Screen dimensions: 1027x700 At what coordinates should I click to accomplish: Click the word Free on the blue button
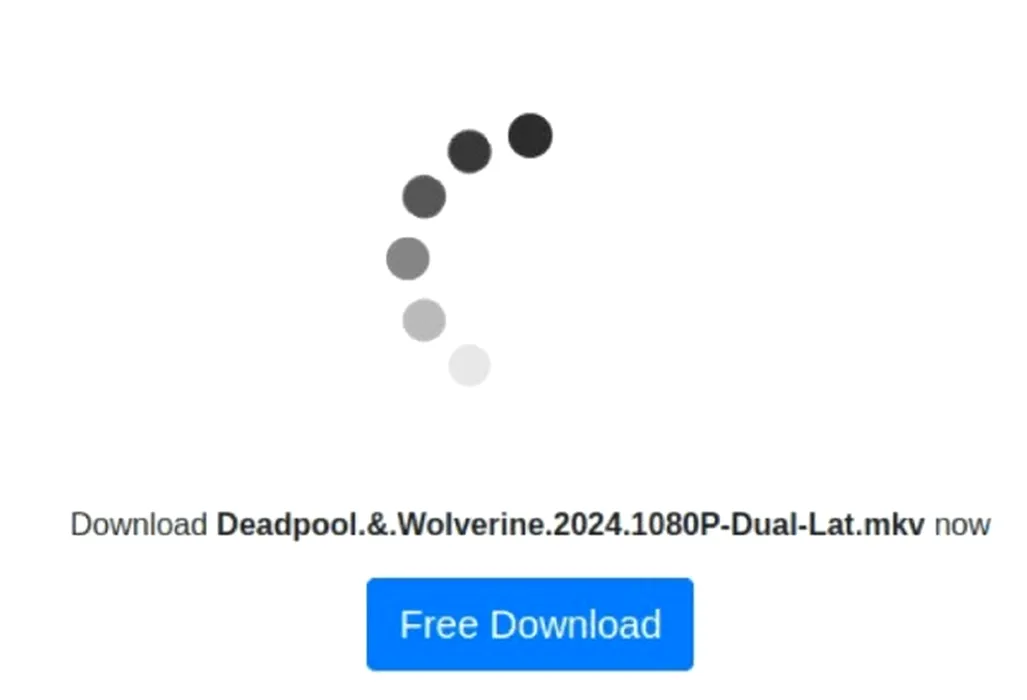pos(439,624)
